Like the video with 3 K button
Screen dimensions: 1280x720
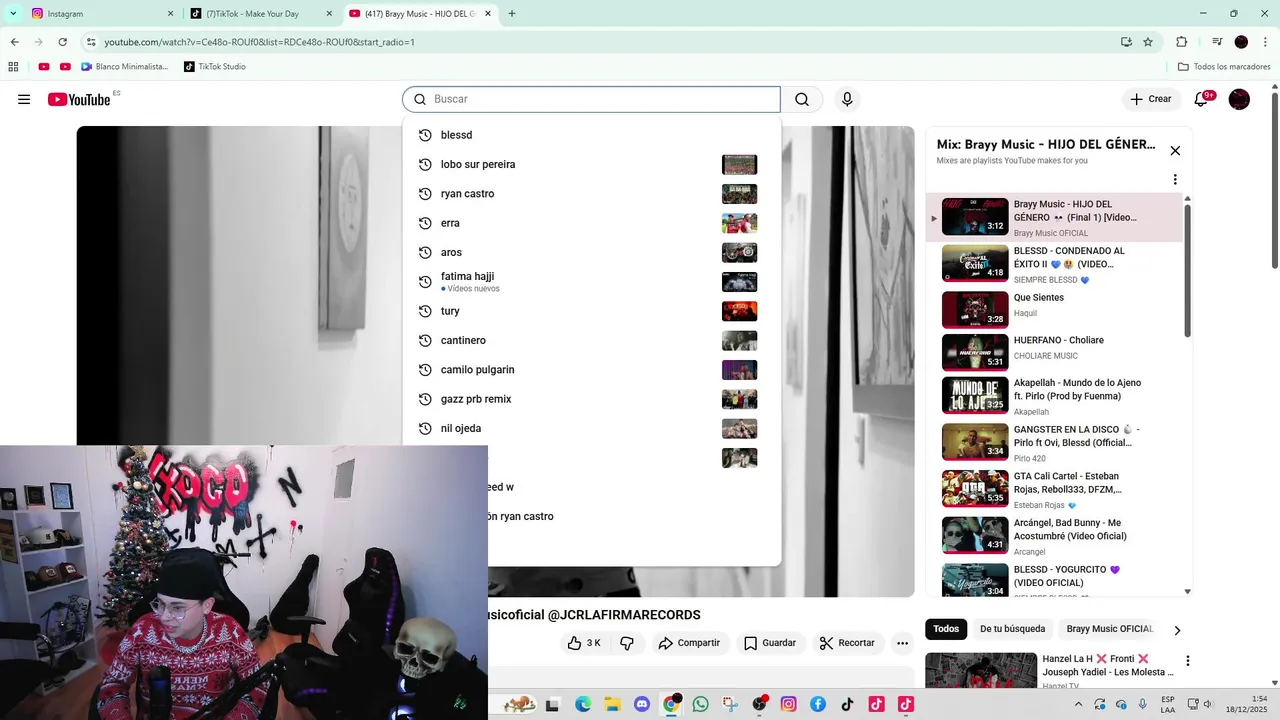coord(585,643)
